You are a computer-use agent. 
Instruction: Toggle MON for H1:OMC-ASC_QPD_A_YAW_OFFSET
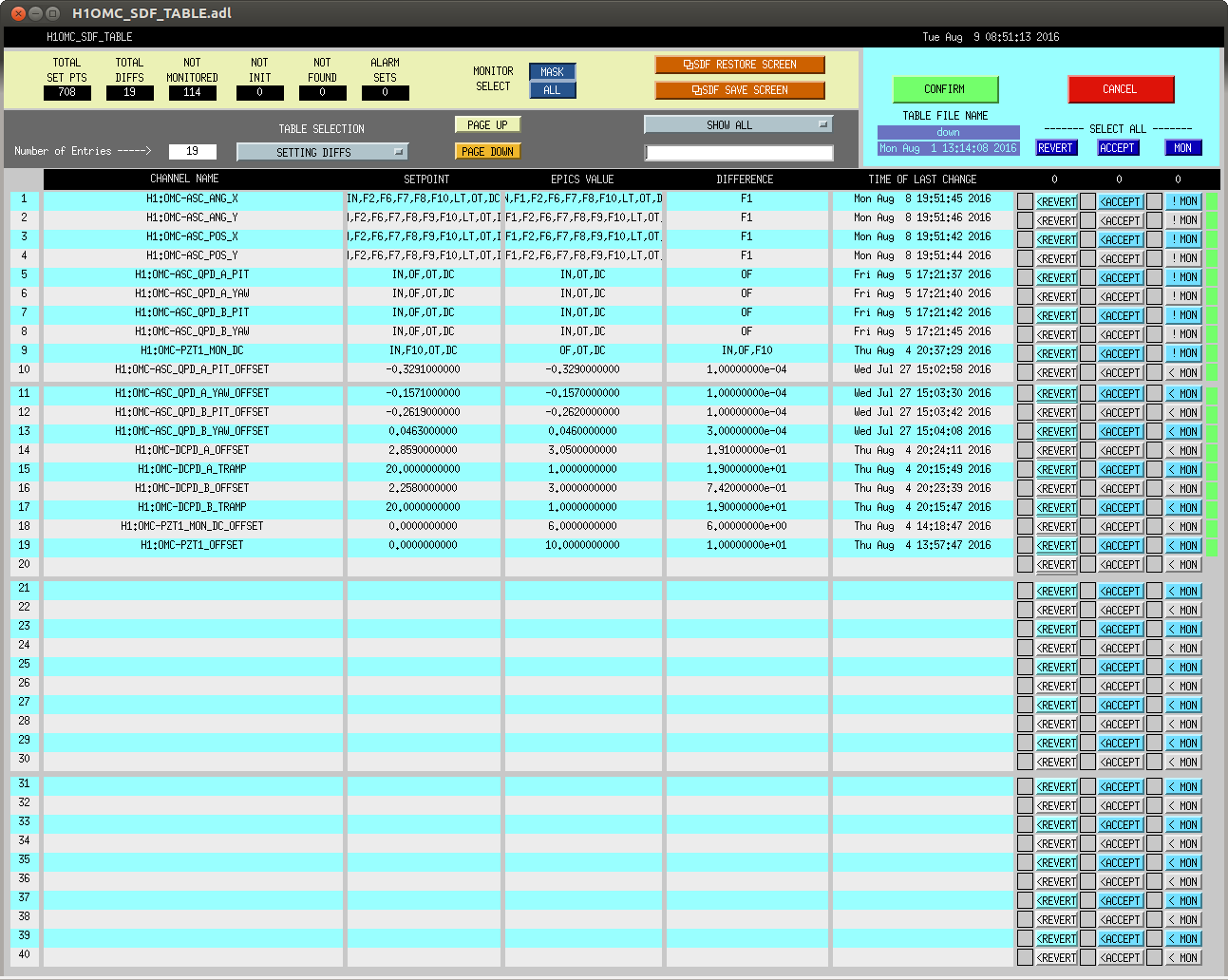pos(1184,393)
